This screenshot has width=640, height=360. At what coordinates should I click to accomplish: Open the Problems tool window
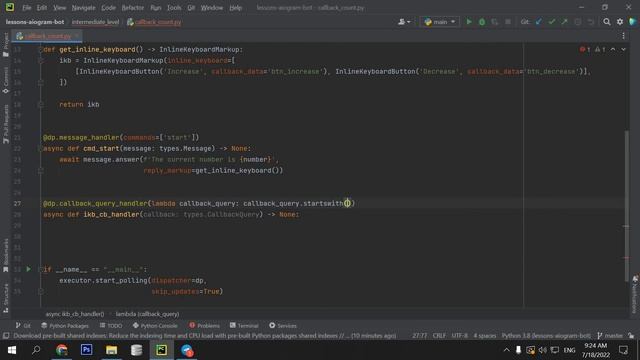pos(204,325)
